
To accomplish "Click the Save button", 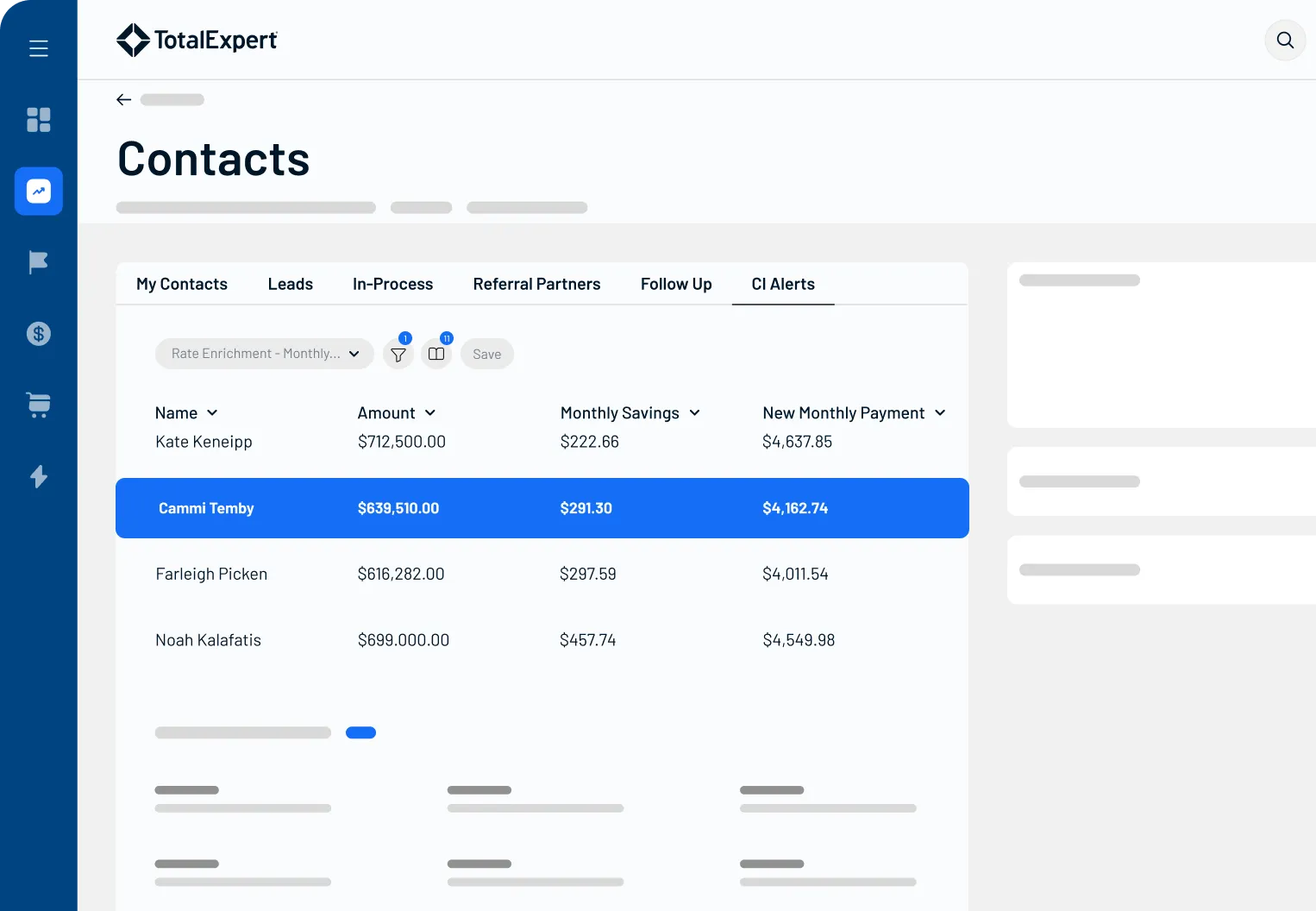I will [x=486, y=354].
